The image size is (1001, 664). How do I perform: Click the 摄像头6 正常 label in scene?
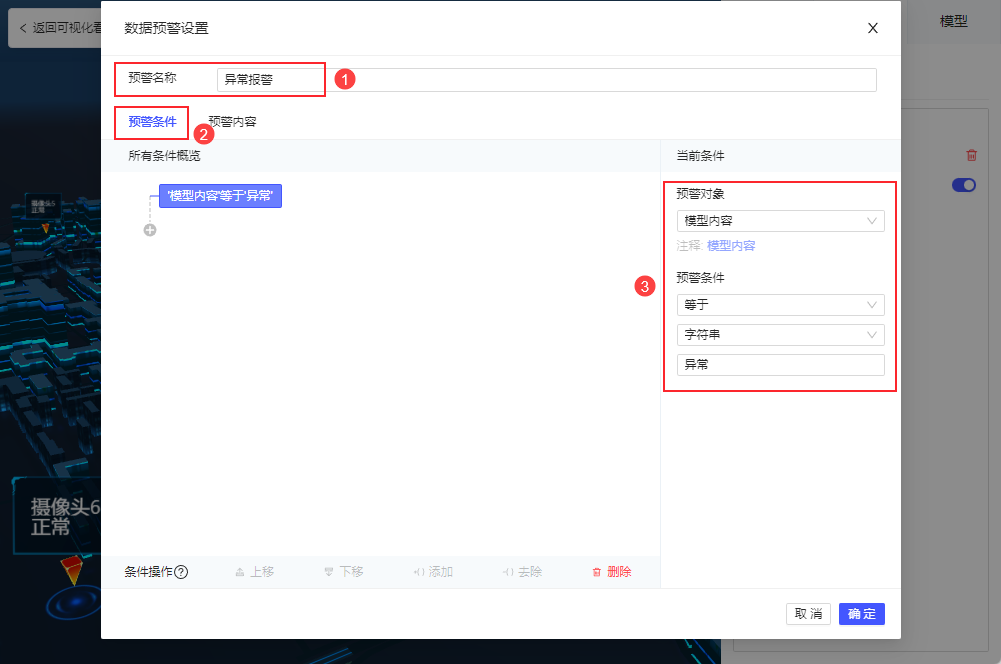58,517
